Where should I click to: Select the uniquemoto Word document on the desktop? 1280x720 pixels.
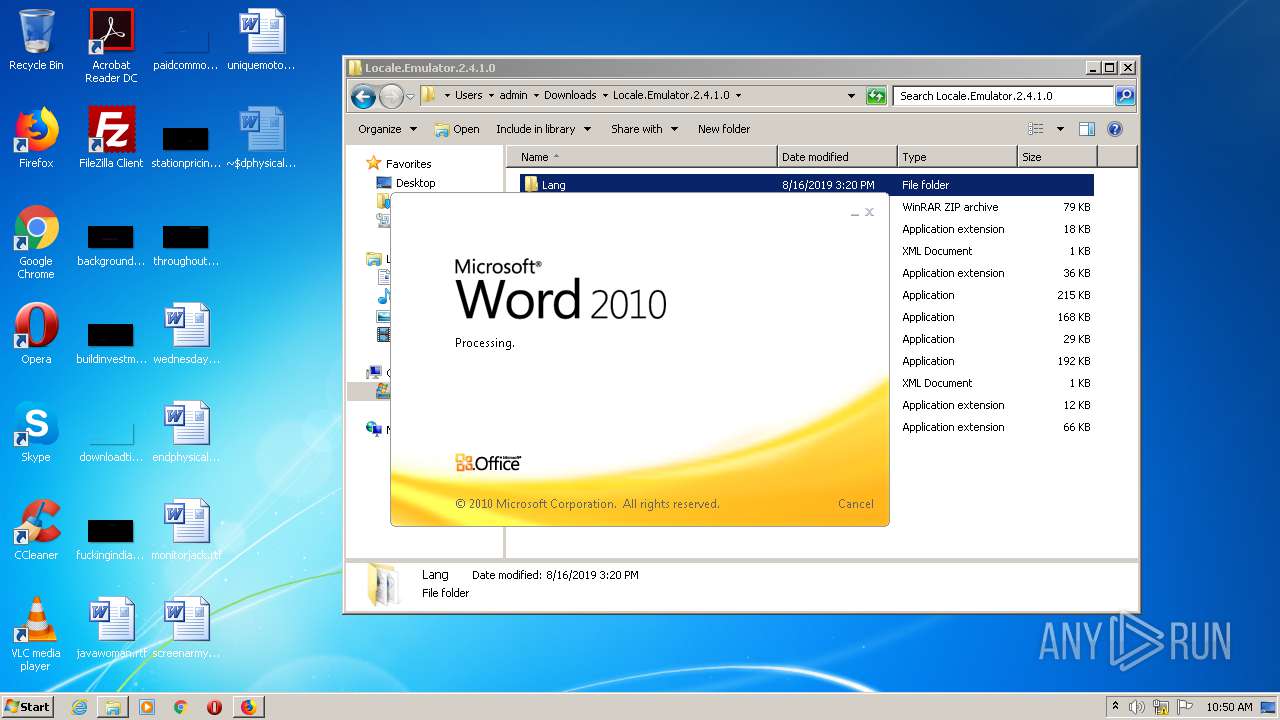click(x=261, y=40)
